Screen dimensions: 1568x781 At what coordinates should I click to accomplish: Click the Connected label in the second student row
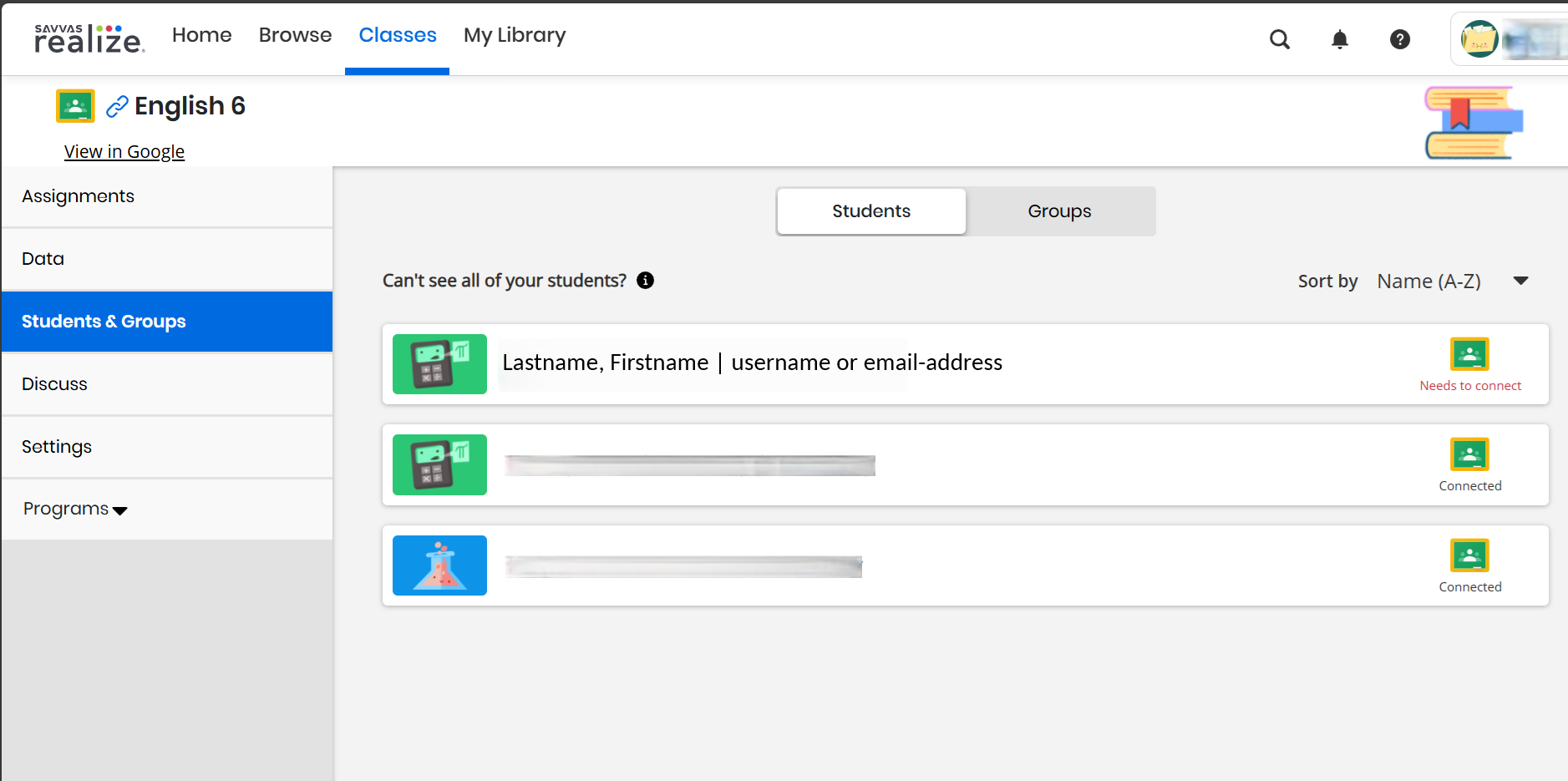click(1469, 486)
